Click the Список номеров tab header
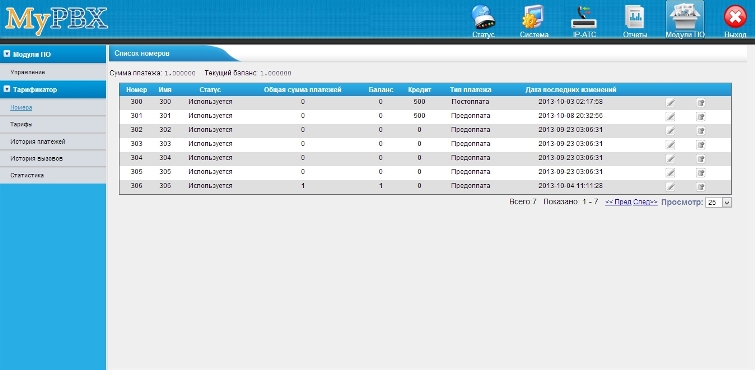This screenshot has width=755, height=370. point(142,53)
